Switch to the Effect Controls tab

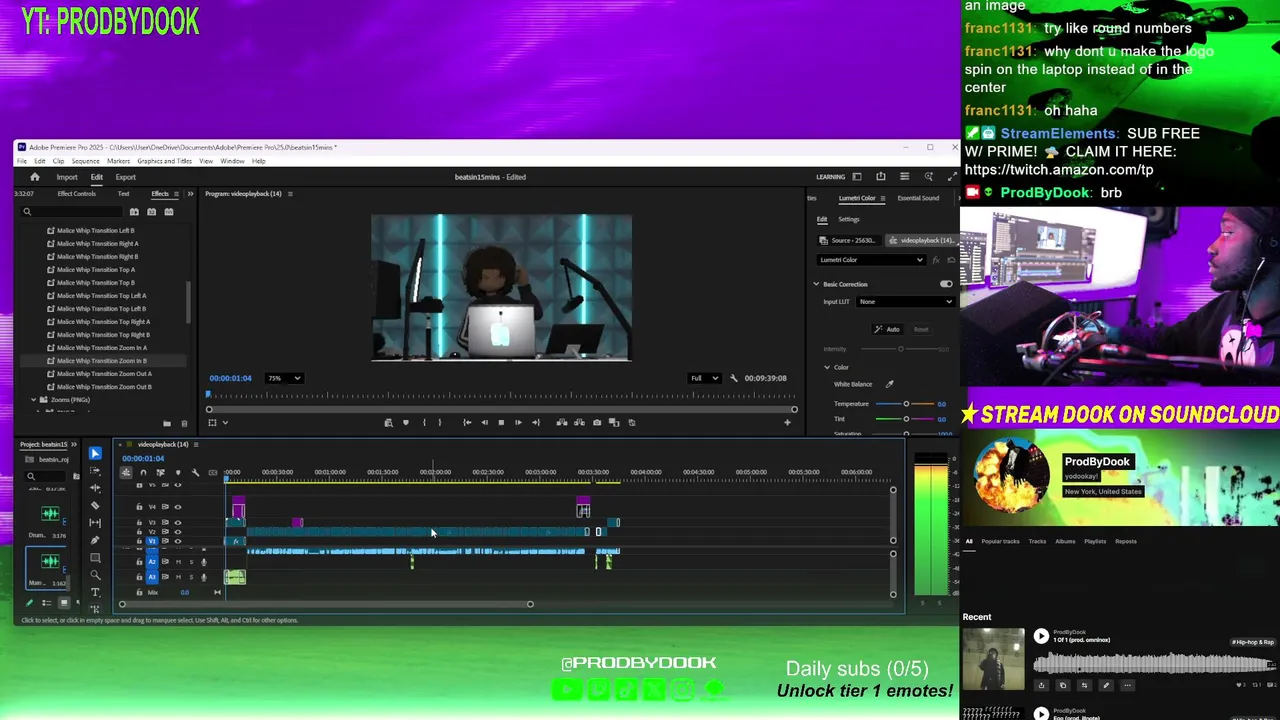coord(76,194)
